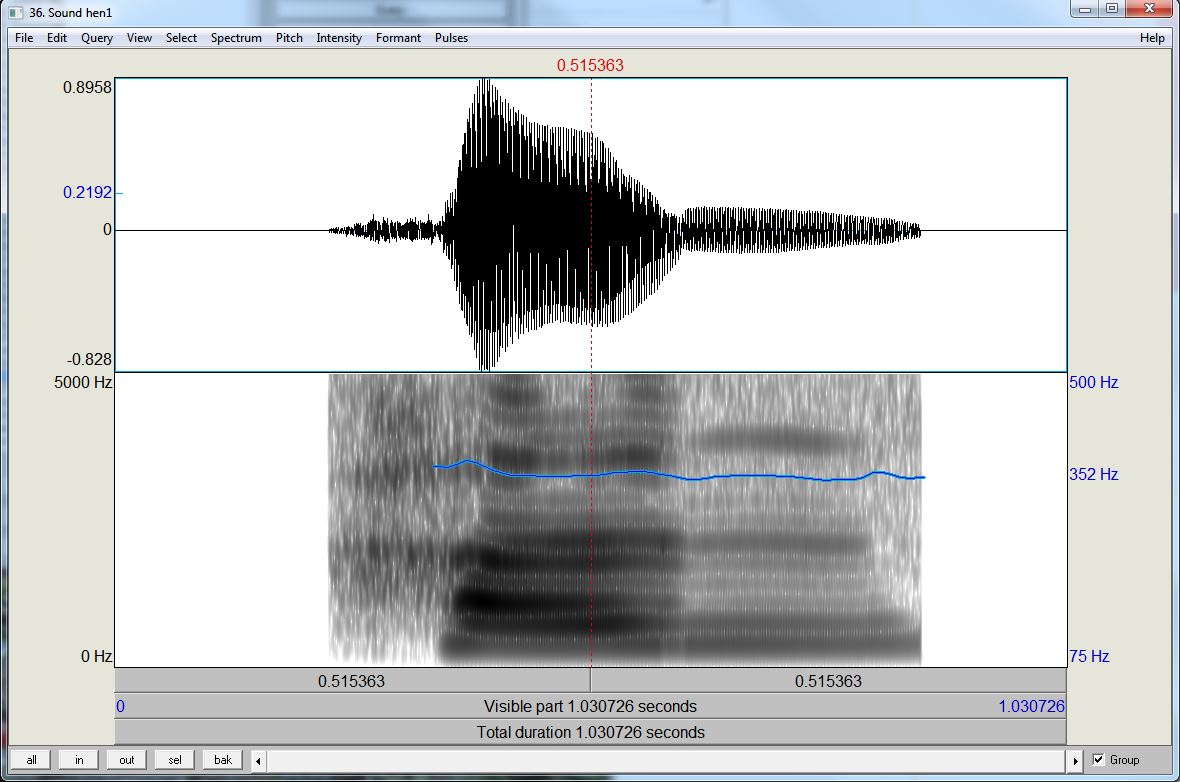
Task: Click the red 0.515363 cursor time label
Action: [590, 65]
